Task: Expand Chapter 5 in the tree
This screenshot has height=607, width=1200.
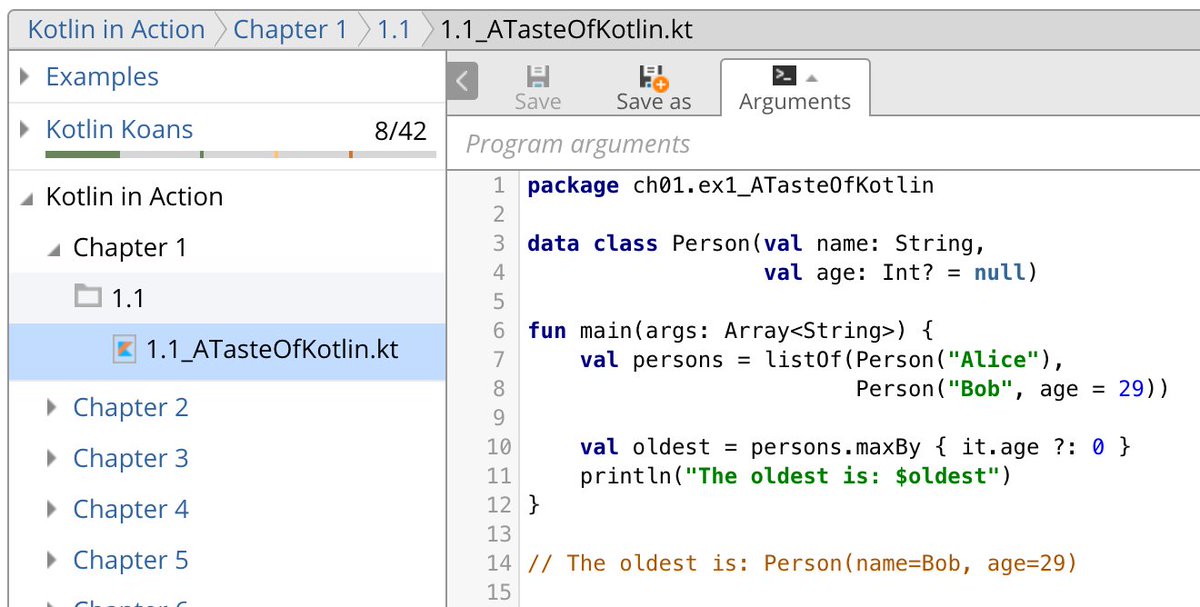Action: click(53, 561)
